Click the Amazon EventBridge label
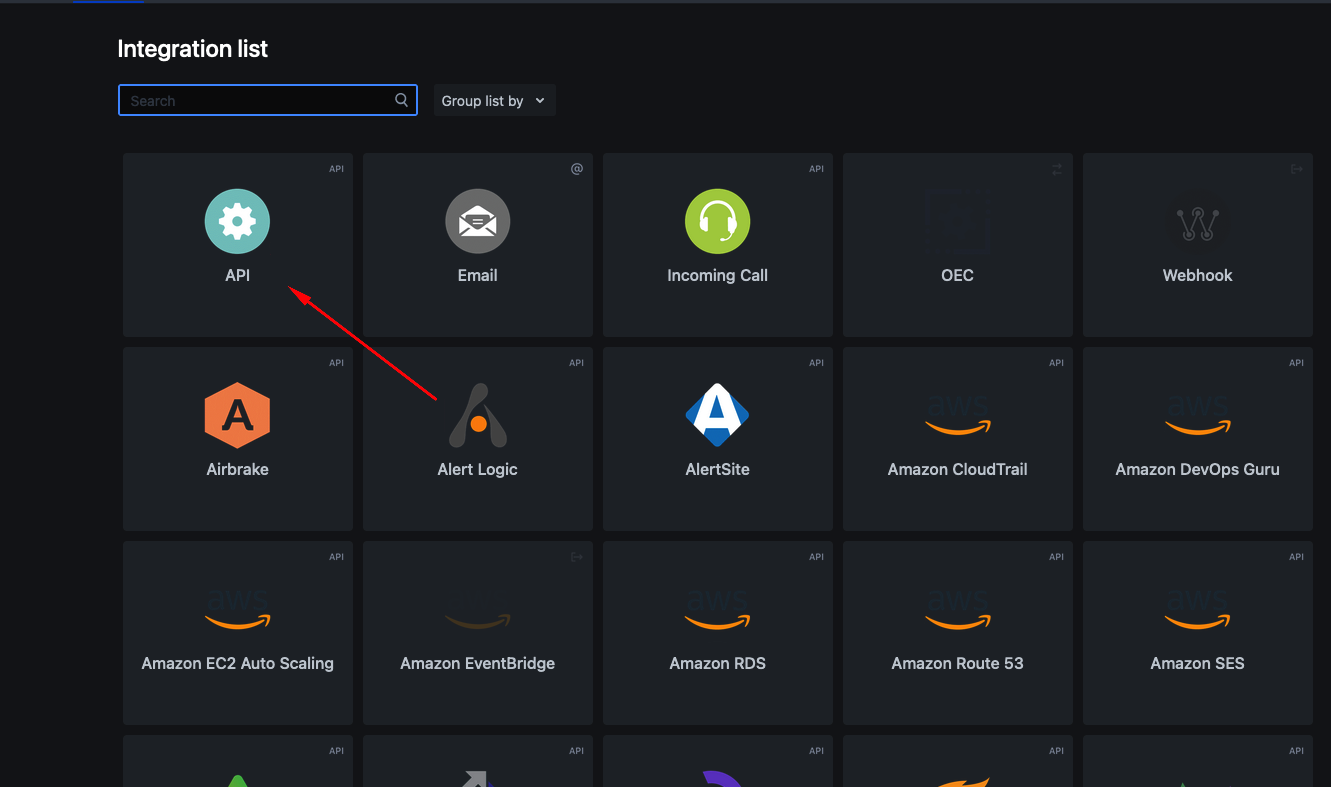The height and width of the screenshot is (787, 1331). pyautogui.click(x=478, y=663)
